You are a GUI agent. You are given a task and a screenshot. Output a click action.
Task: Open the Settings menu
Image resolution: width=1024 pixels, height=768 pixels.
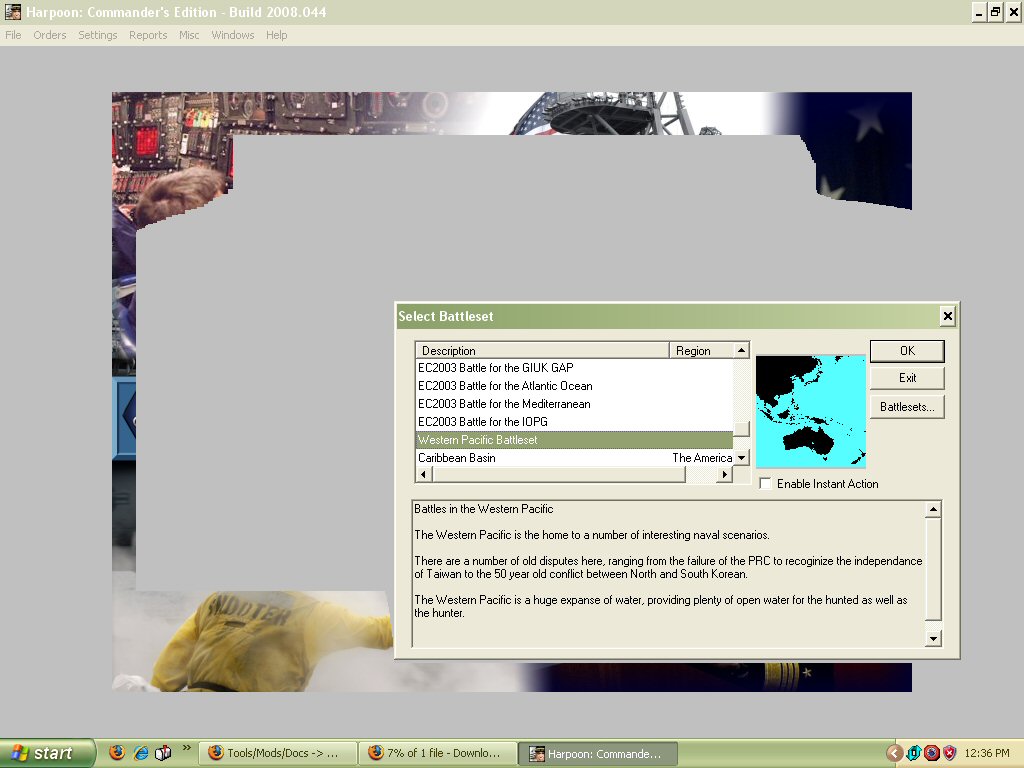coord(97,35)
